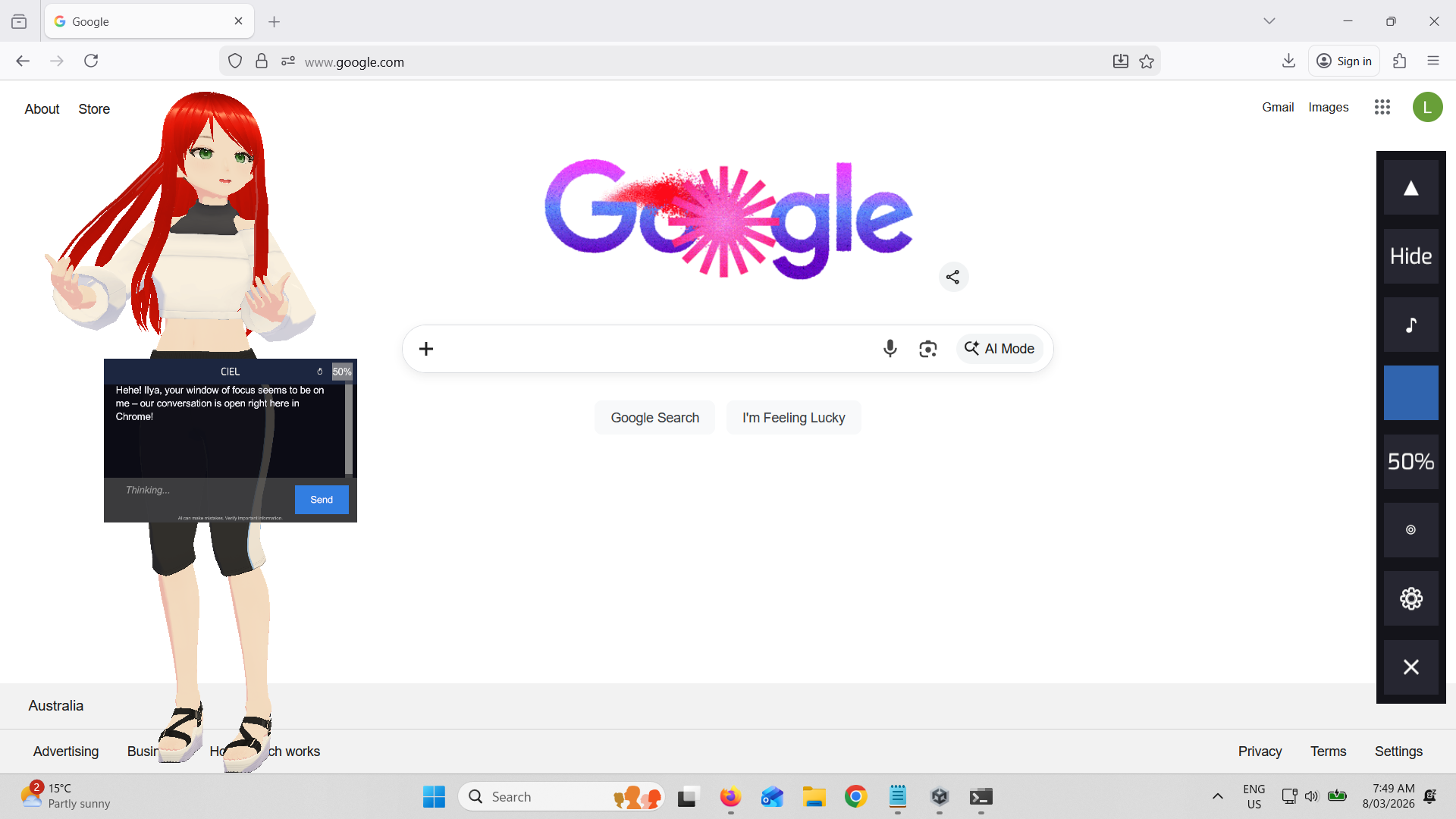
Task: Open the Google apps grid launcher
Action: click(x=1382, y=107)
